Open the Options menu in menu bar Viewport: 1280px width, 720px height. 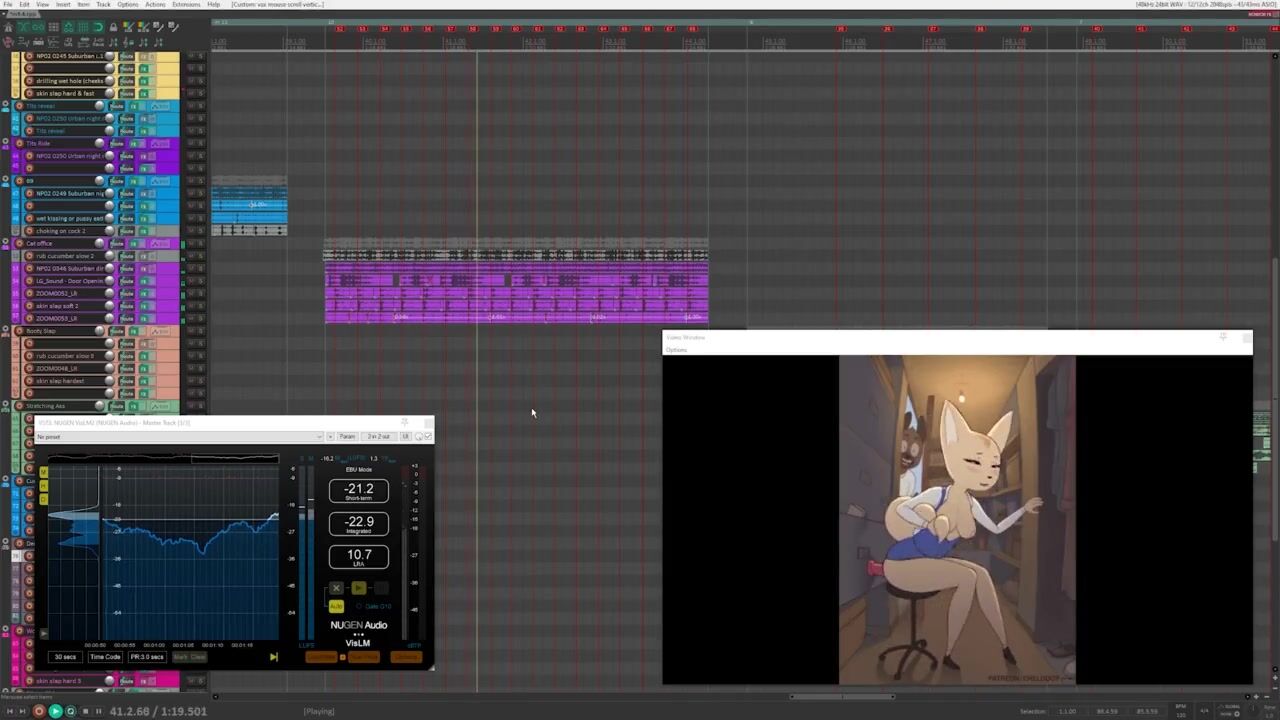click(x=128, y=5)
